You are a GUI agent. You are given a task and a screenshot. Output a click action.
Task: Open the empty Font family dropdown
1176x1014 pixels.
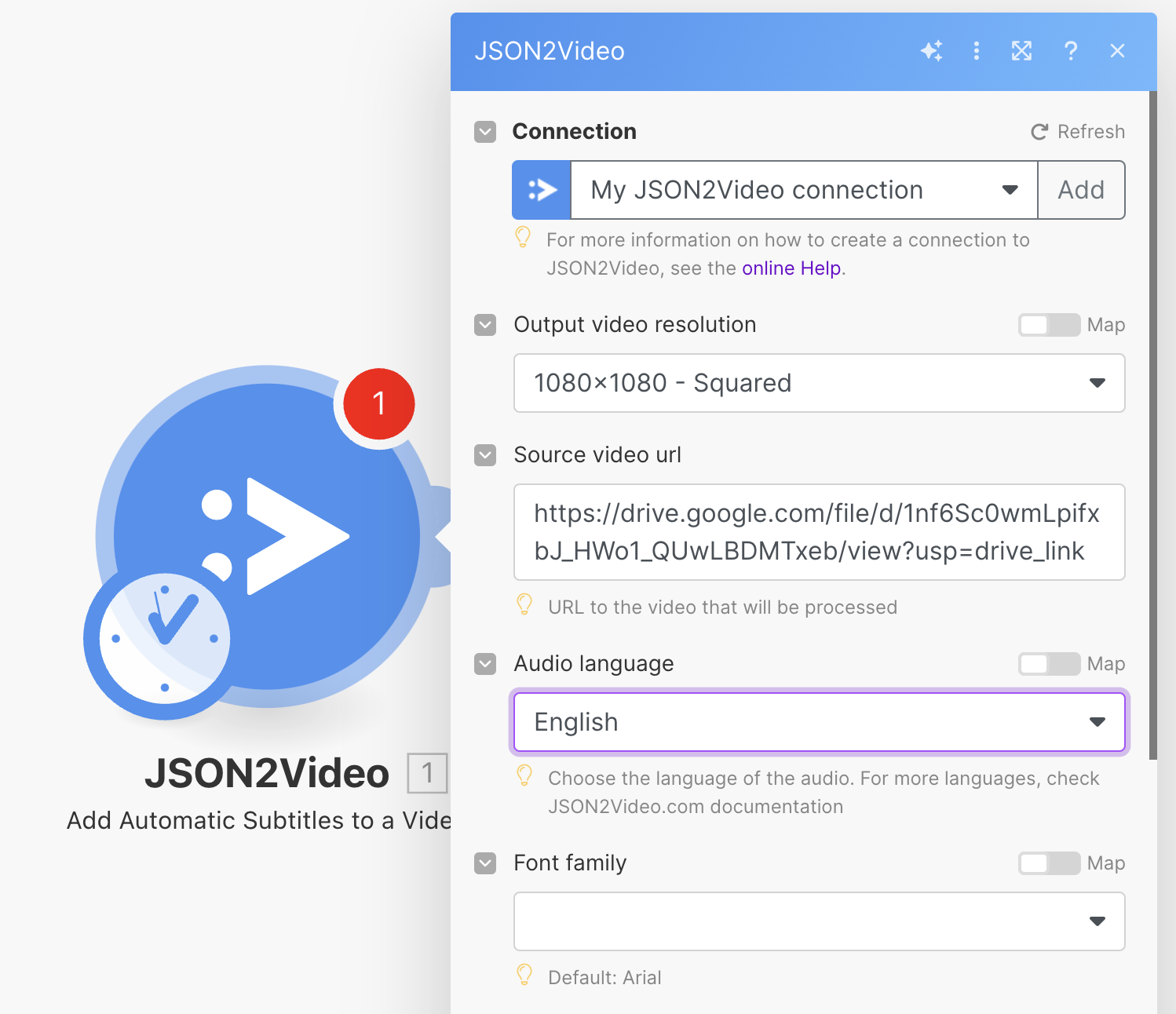pyautogui.click(x=819, y=921)
